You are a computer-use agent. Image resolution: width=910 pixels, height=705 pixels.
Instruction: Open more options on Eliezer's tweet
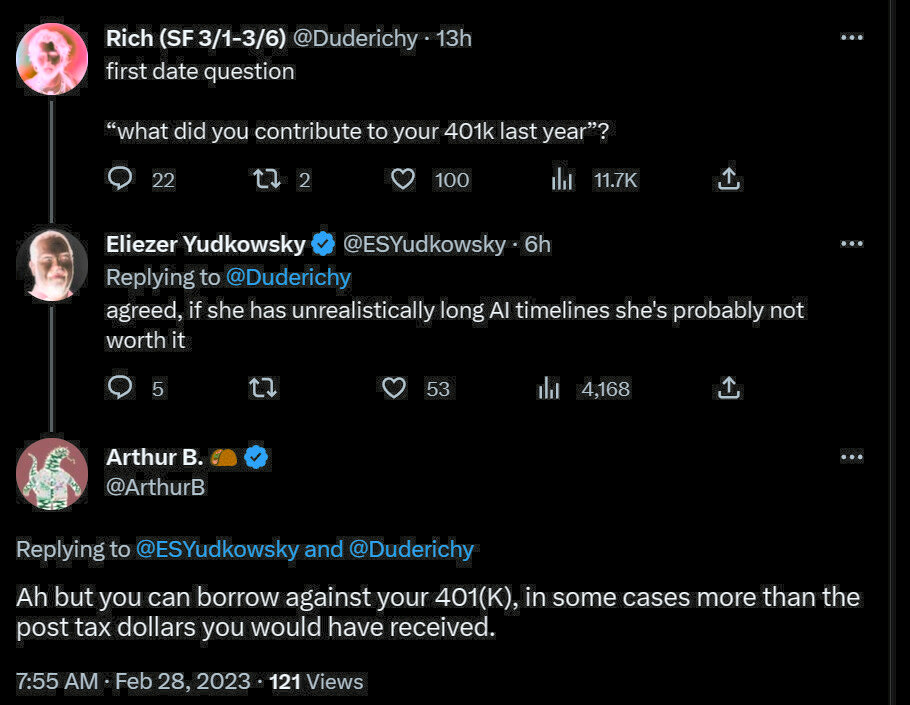(851, 244)
